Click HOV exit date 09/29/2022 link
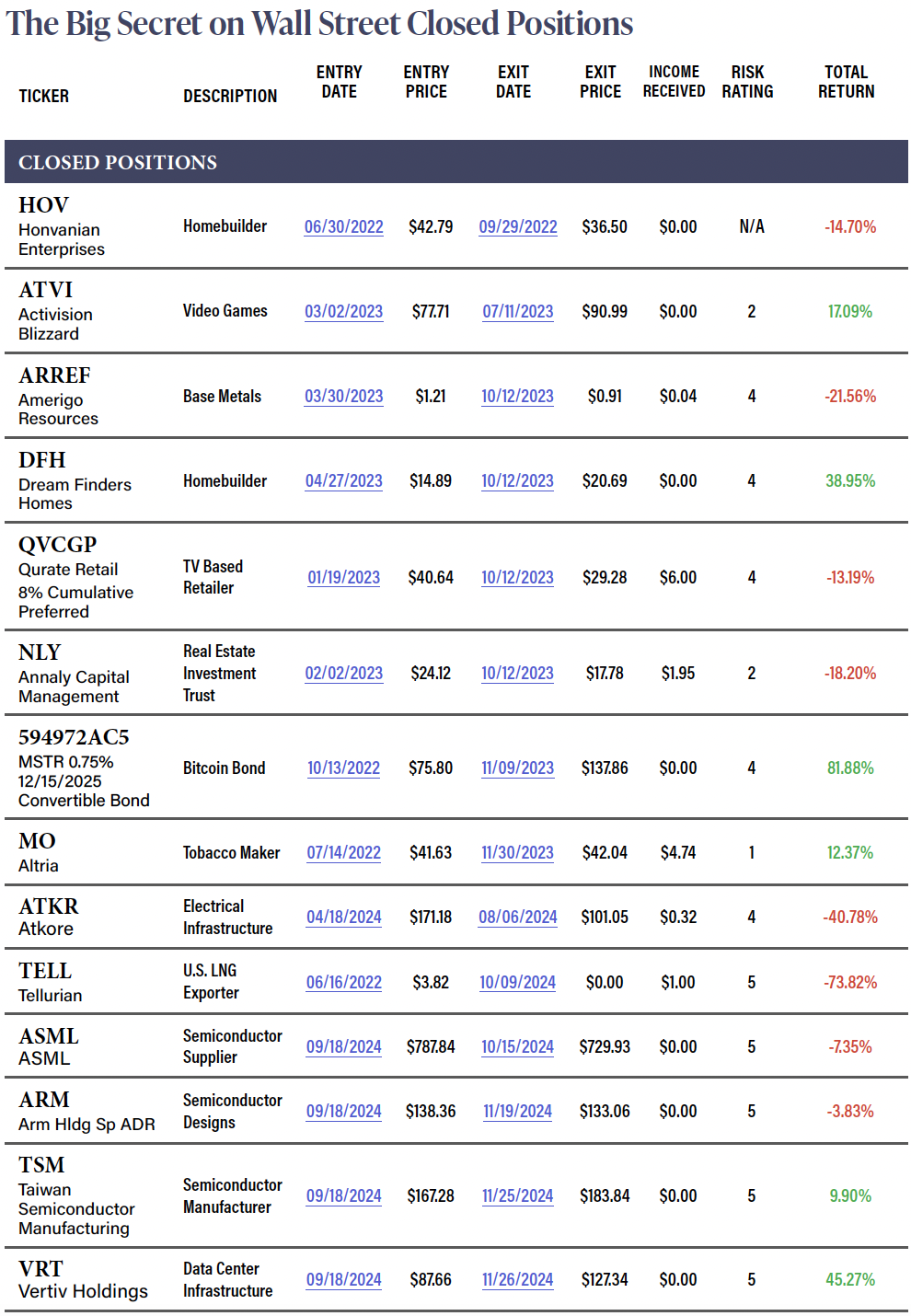Image resolution: width=911 pixels, height=1316 pixels. point(517,226)
